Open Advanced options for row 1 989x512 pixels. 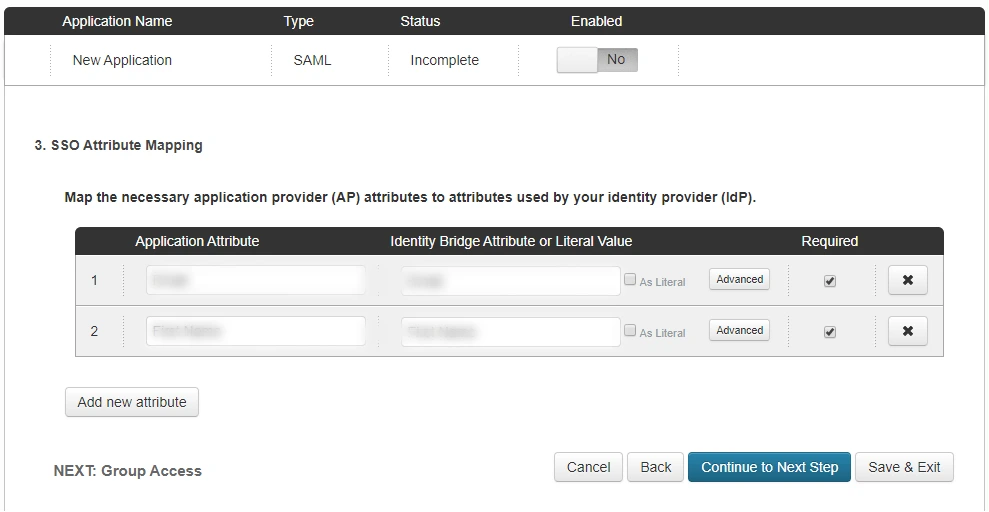point(739,280)
